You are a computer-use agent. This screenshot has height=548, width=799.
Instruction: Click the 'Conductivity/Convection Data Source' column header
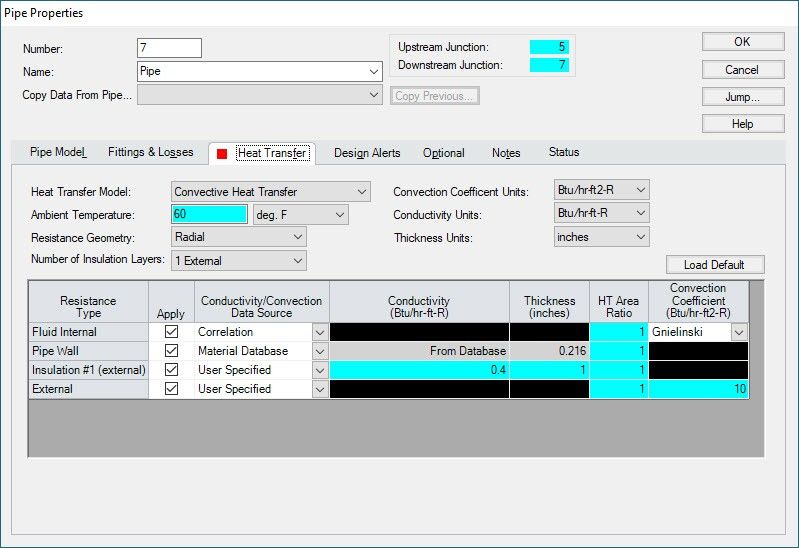(261, 302)
